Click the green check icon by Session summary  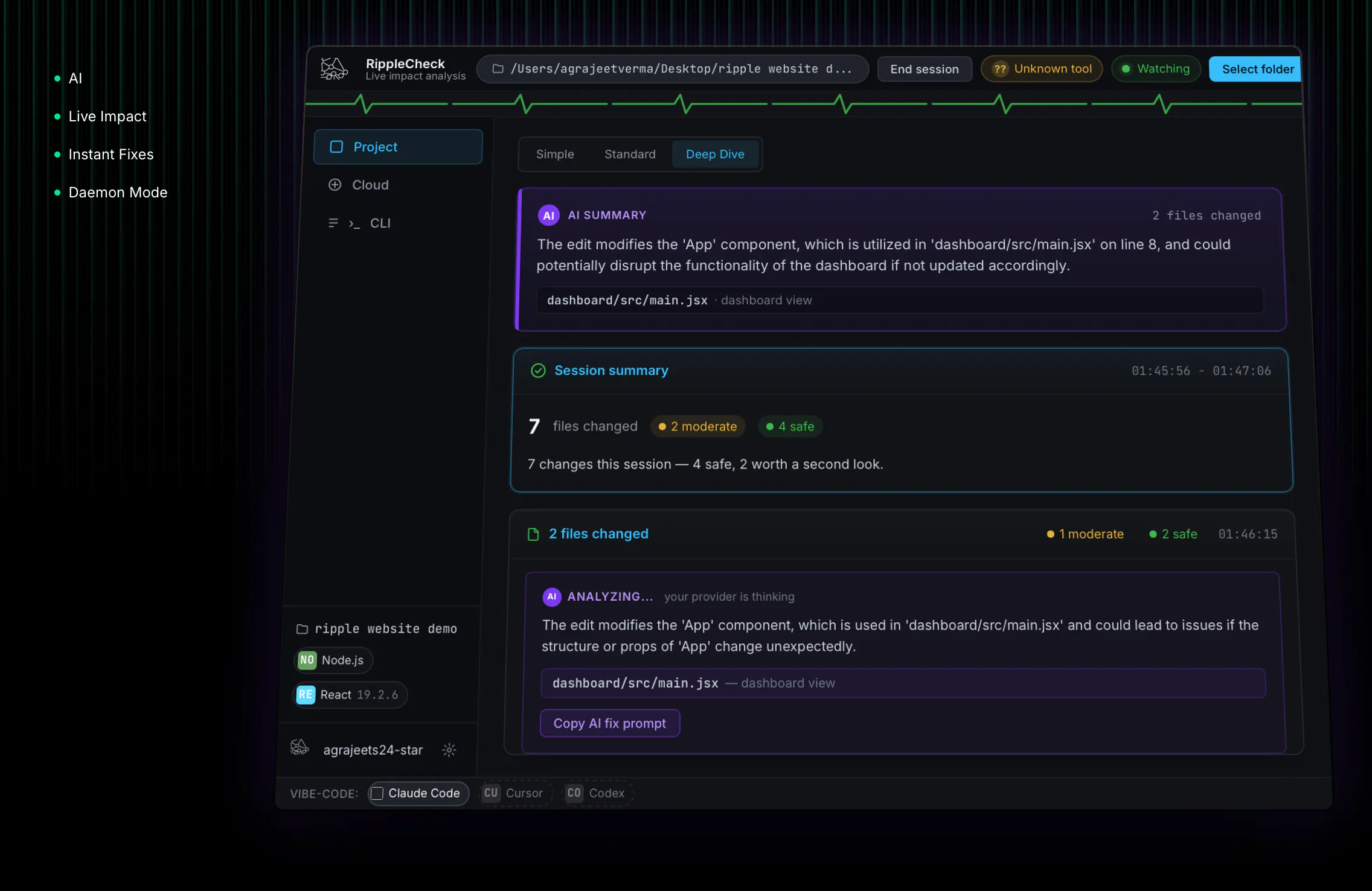[537, 371]
